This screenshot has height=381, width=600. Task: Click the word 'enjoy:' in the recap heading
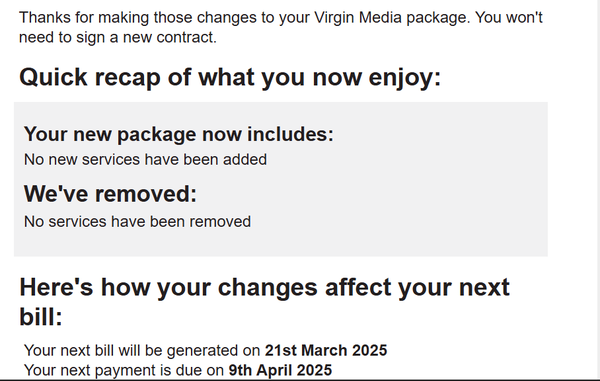pyautogui.click(x=405, y=78)
